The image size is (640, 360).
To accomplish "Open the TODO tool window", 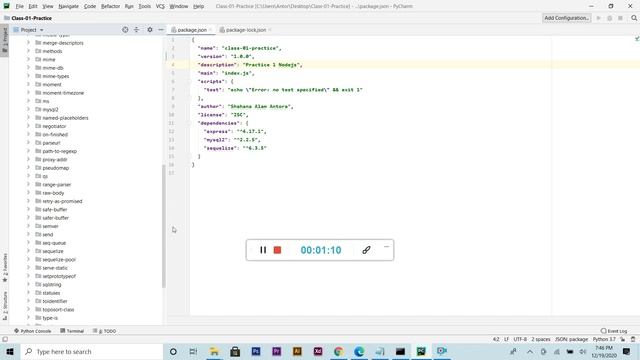I will tap(104, 331).
